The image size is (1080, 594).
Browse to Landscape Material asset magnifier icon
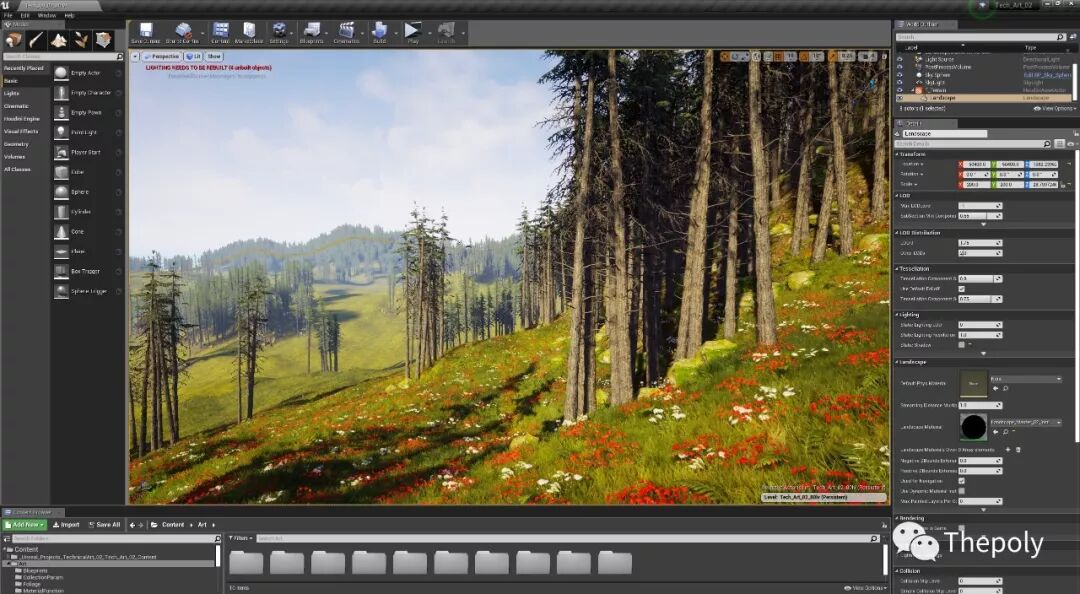click(1005, 432)
